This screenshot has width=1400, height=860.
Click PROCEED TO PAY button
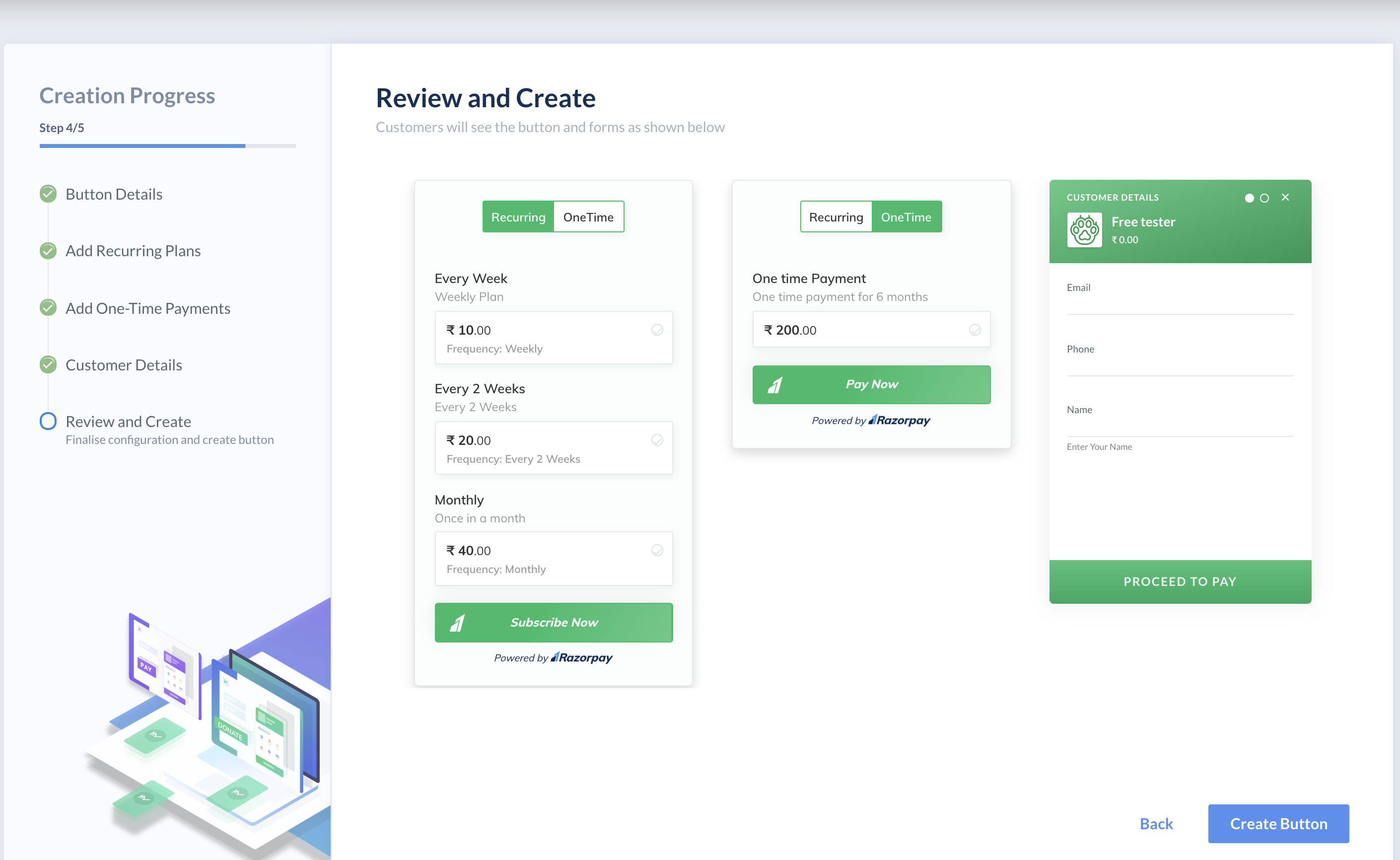tap(1180, 581)
